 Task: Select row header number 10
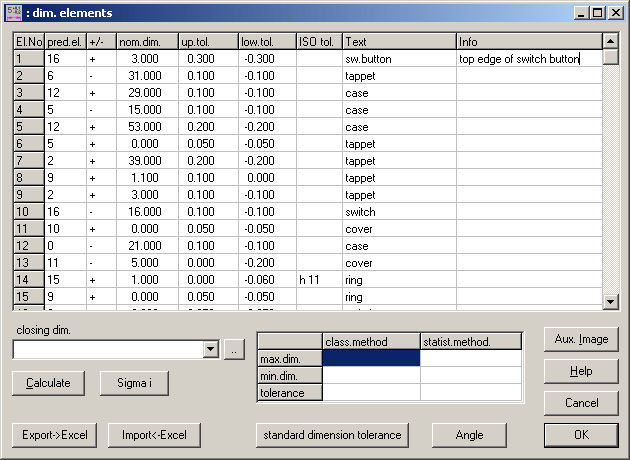pyautogui.click(x=28, y=212)
